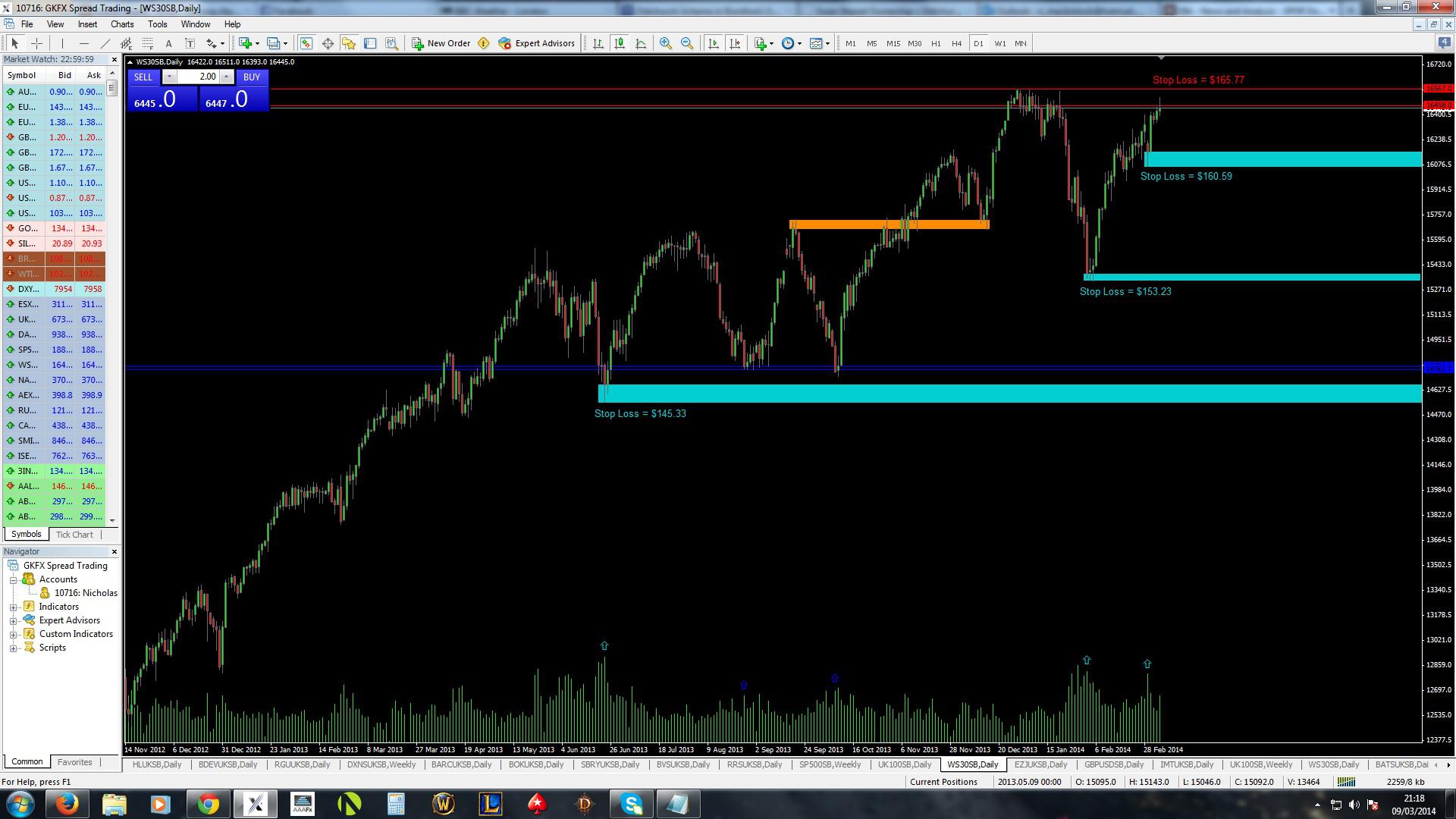
Task: Toggle chart auto scroll button
Action: pyautogui.click(x=713, y=43)
